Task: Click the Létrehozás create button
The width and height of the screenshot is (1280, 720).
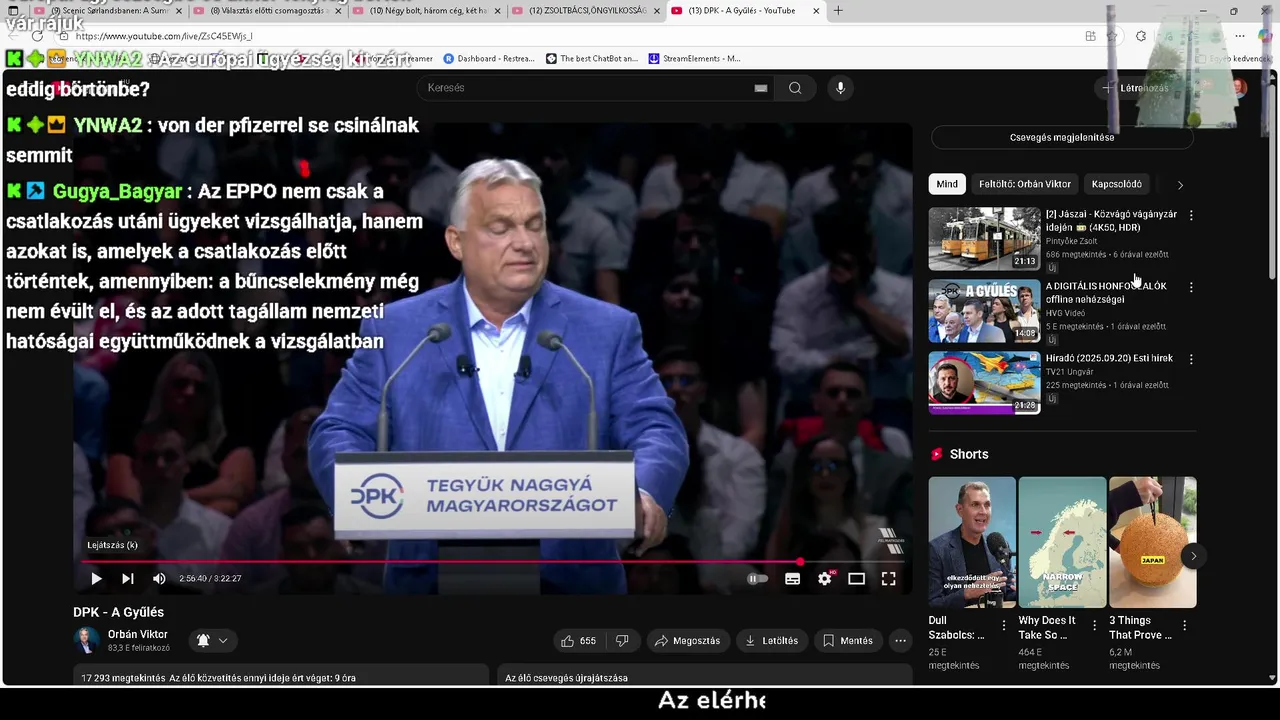Action: click(1136, 88)
